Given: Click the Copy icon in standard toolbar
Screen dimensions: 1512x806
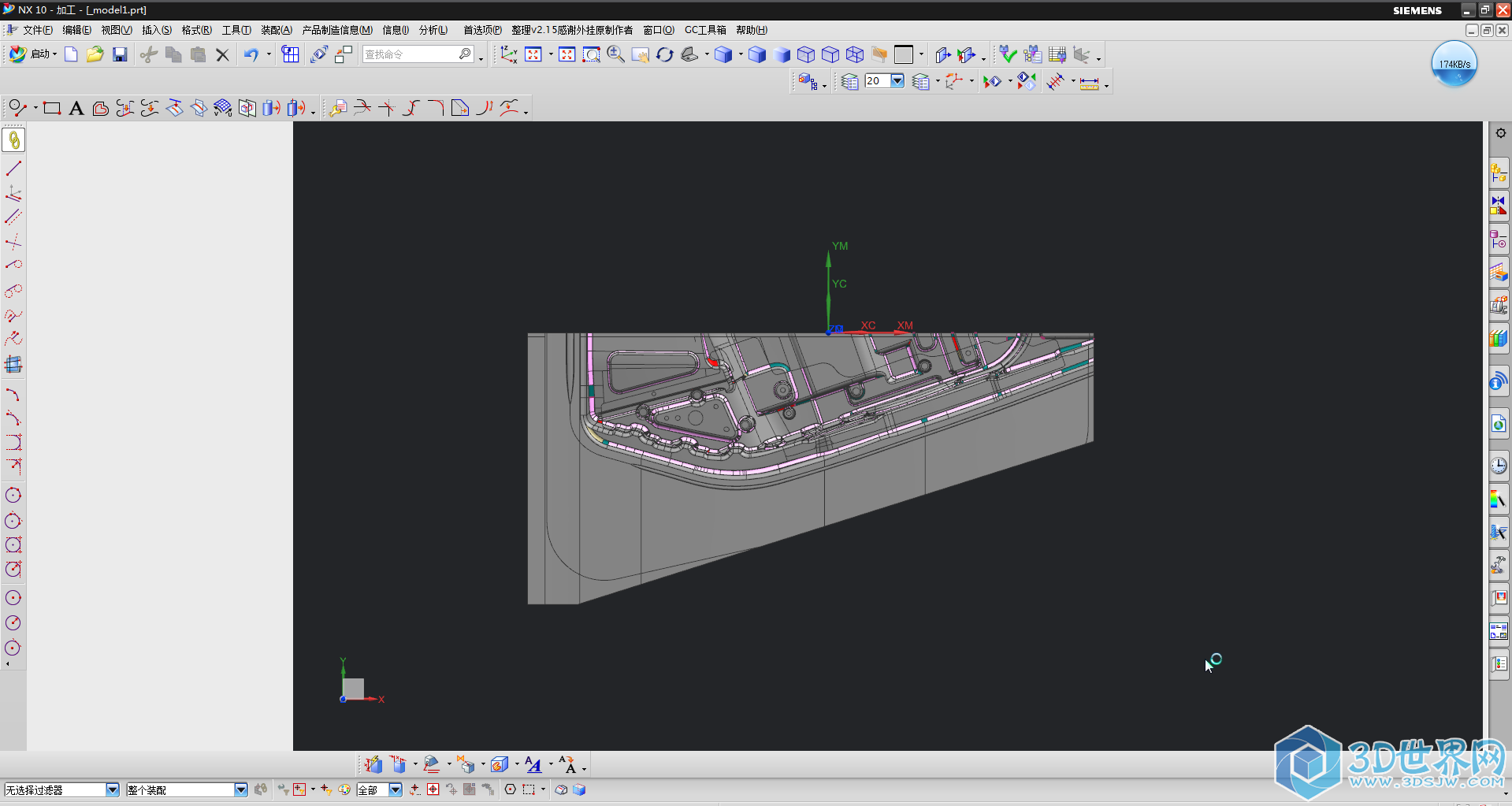Looking at the screenshot, I should [x=173, y=54].
